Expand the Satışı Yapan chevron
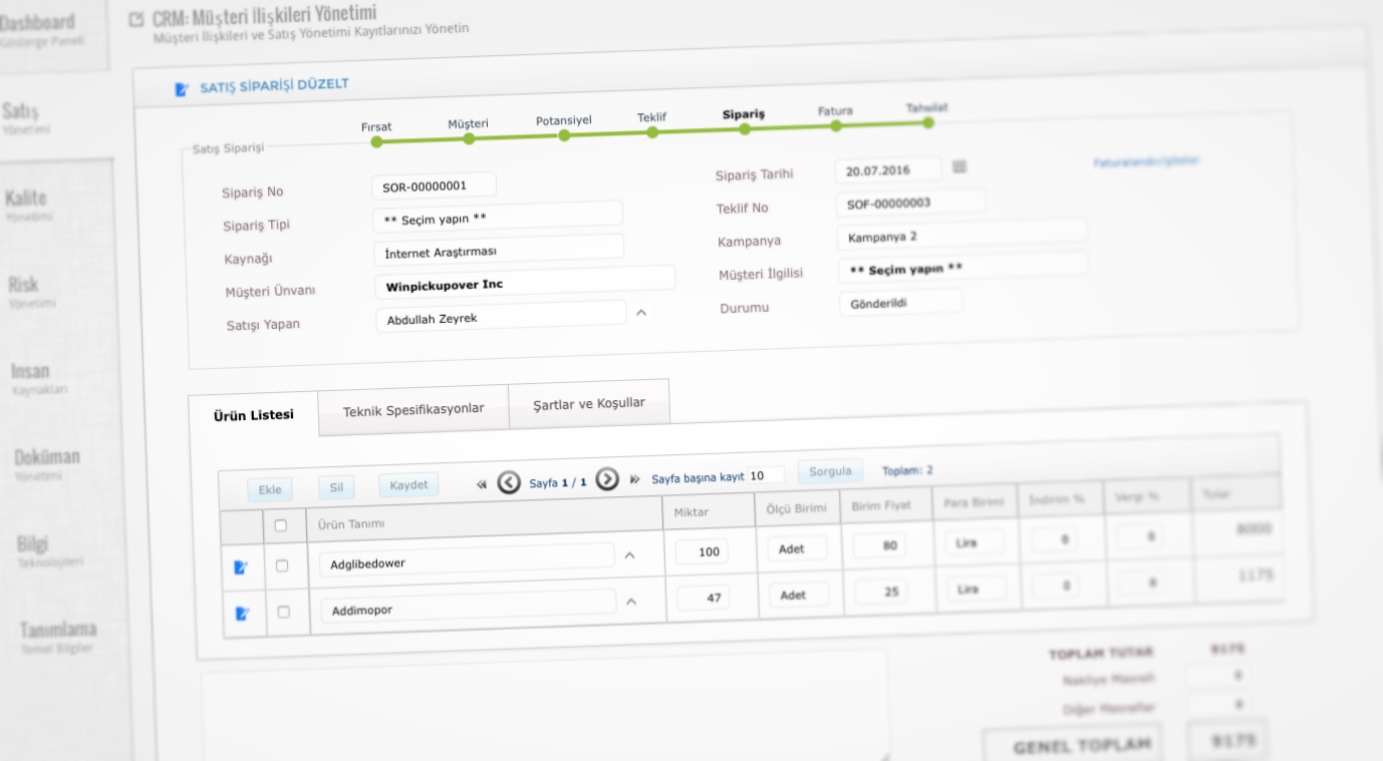Image resolution: width=1383 pixels, height=761 pixels. (x=642, y=313)
